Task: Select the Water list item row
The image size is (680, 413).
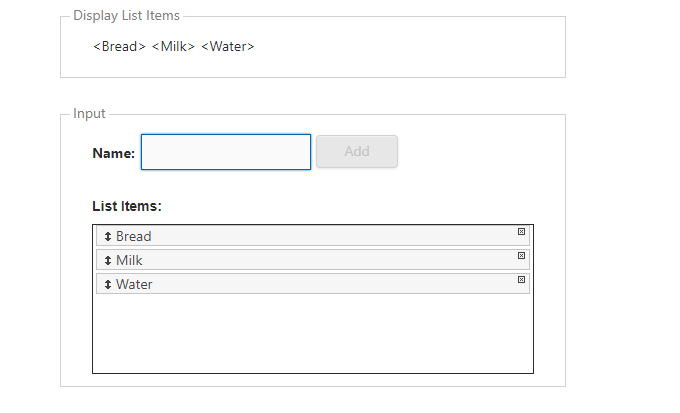Action: pos(313,284)
